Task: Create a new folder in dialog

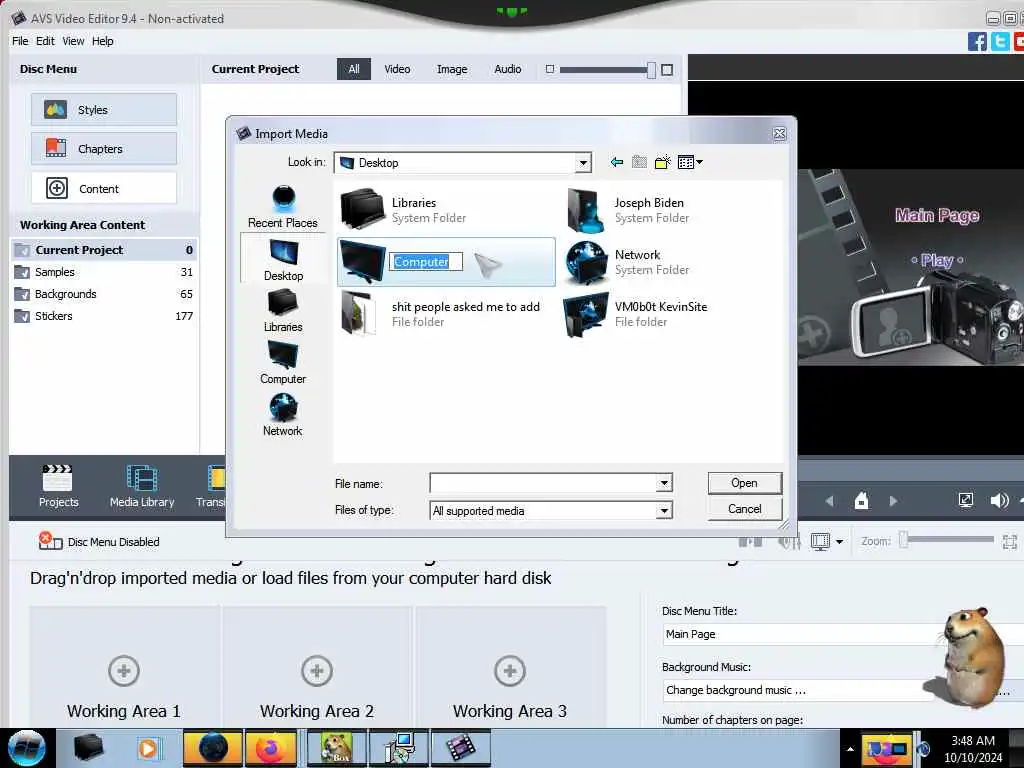Action: [662, 162]
